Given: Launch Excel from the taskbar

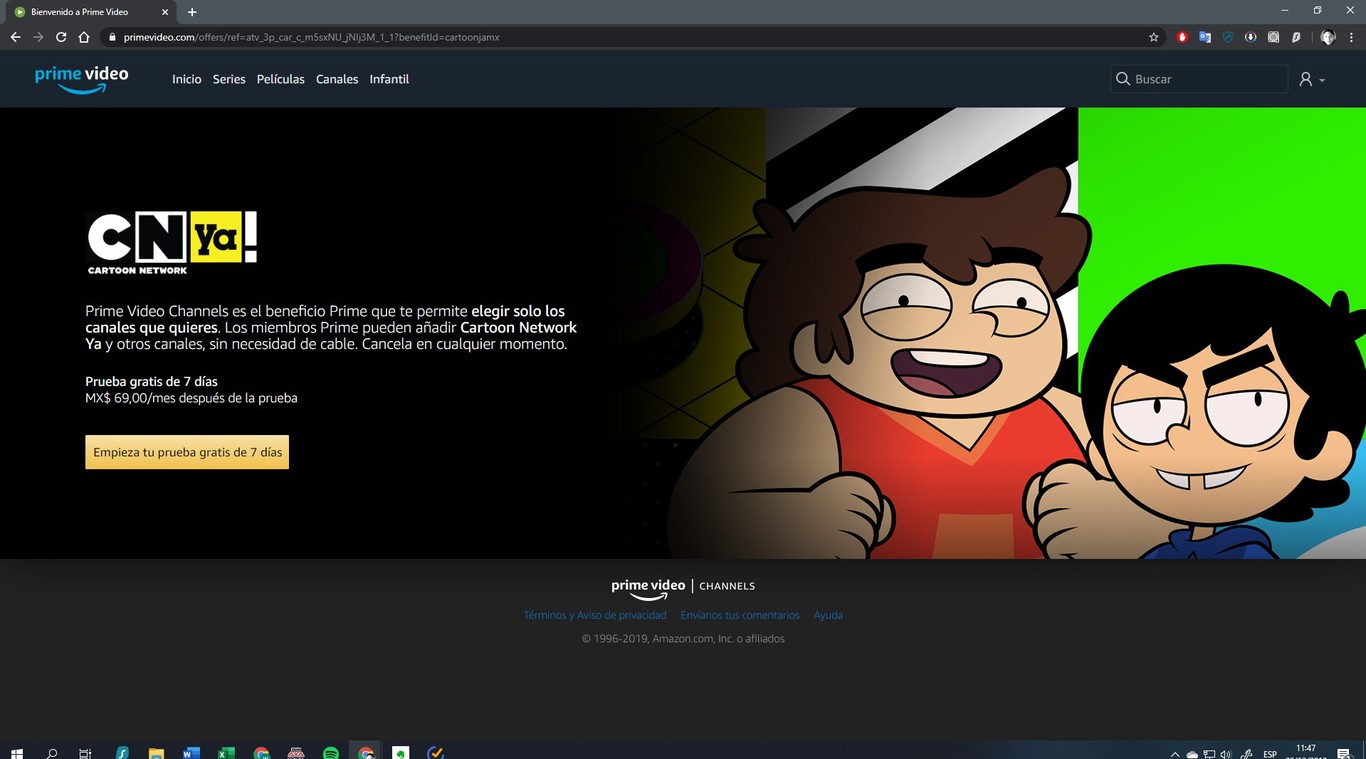Looking at the screenshot, I should pos(226,753).
